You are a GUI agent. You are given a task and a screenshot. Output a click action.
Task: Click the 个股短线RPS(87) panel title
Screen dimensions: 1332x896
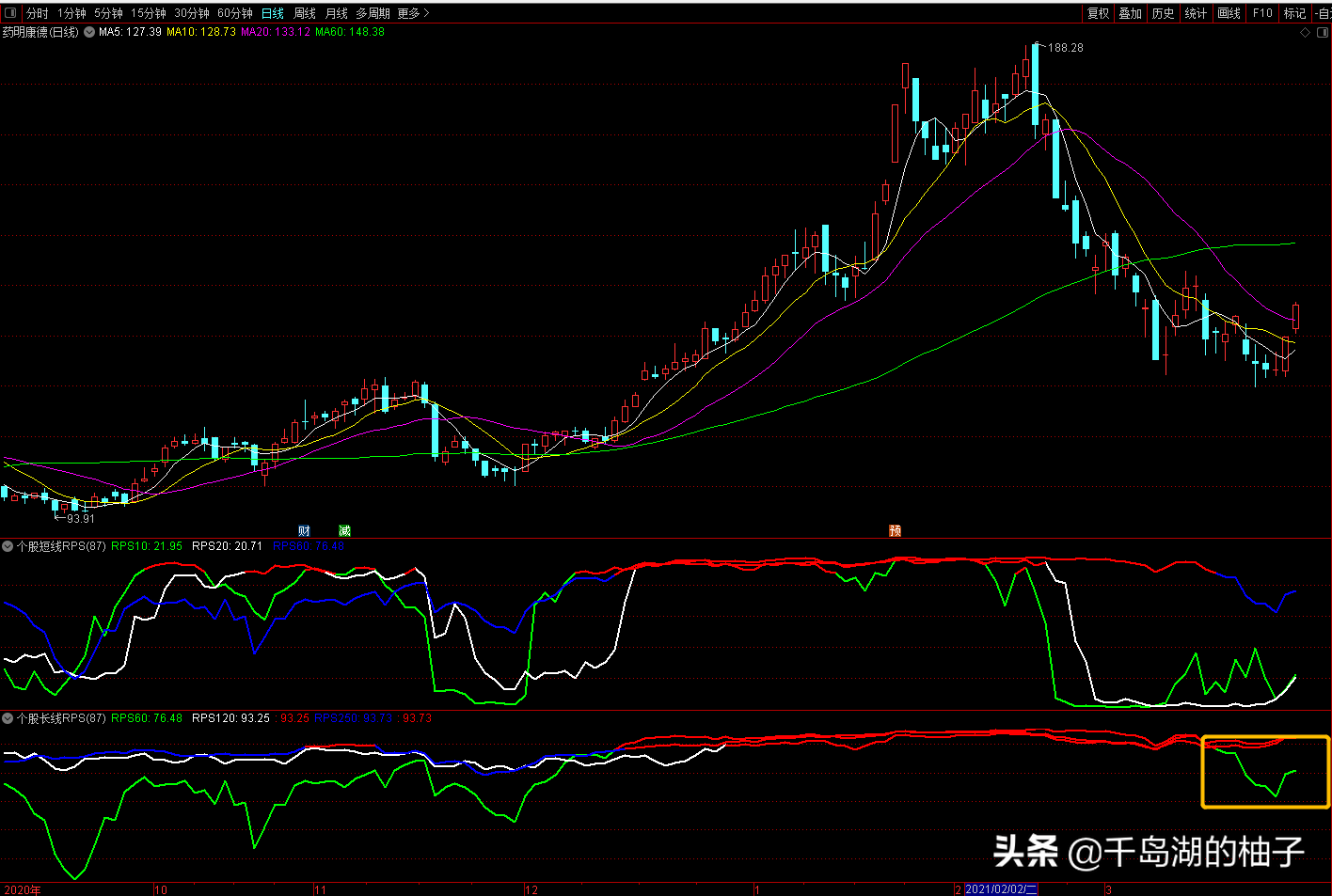coord(61,546)
